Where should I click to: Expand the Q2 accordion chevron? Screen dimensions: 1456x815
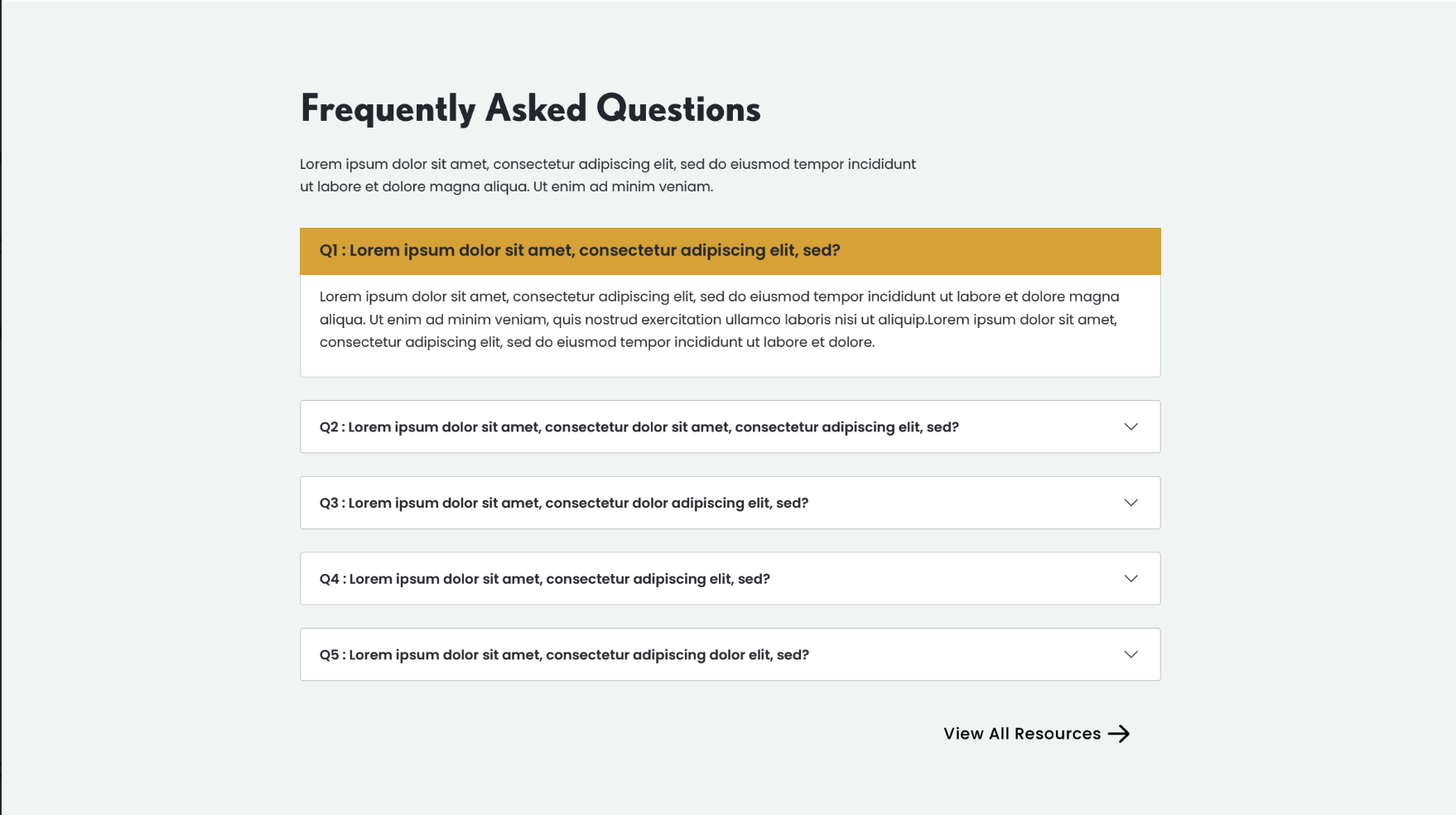coord(1131,427)
